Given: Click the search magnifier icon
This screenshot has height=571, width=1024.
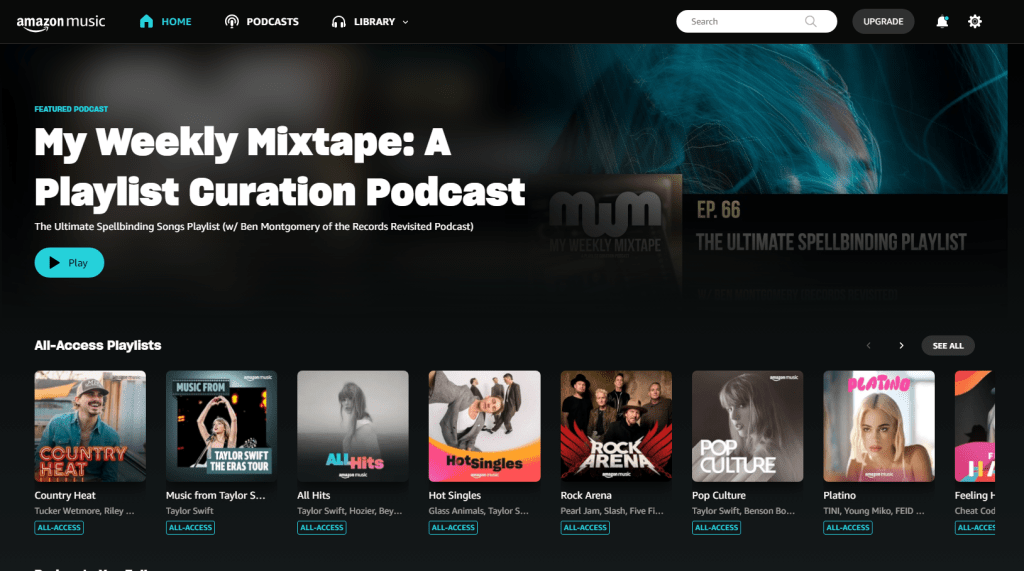Looking at the screenshot, I should coord(811,21).
